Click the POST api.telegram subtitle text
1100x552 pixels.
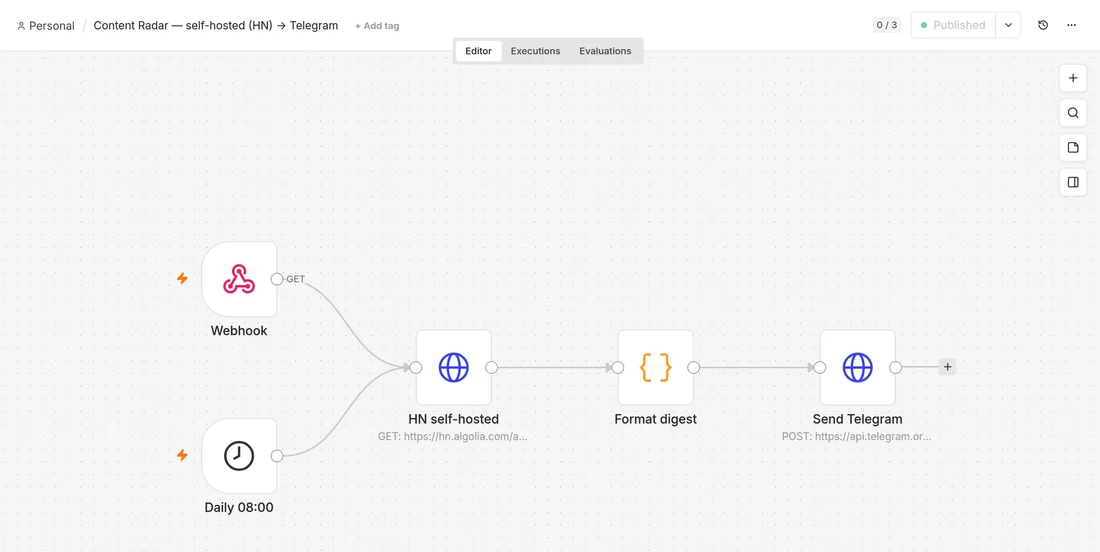tap(857, 436)
